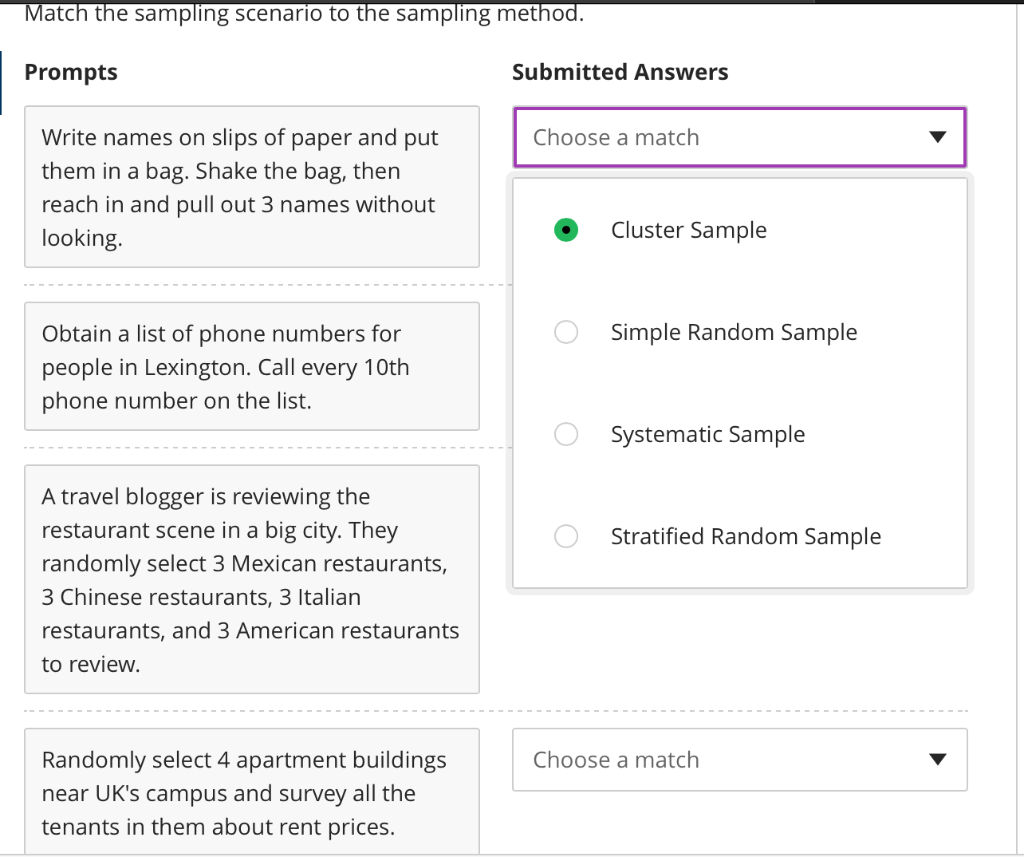Choose the Stratified Random Sample option text
This screenshot has height=857, width=1024.
pos(745,536)
